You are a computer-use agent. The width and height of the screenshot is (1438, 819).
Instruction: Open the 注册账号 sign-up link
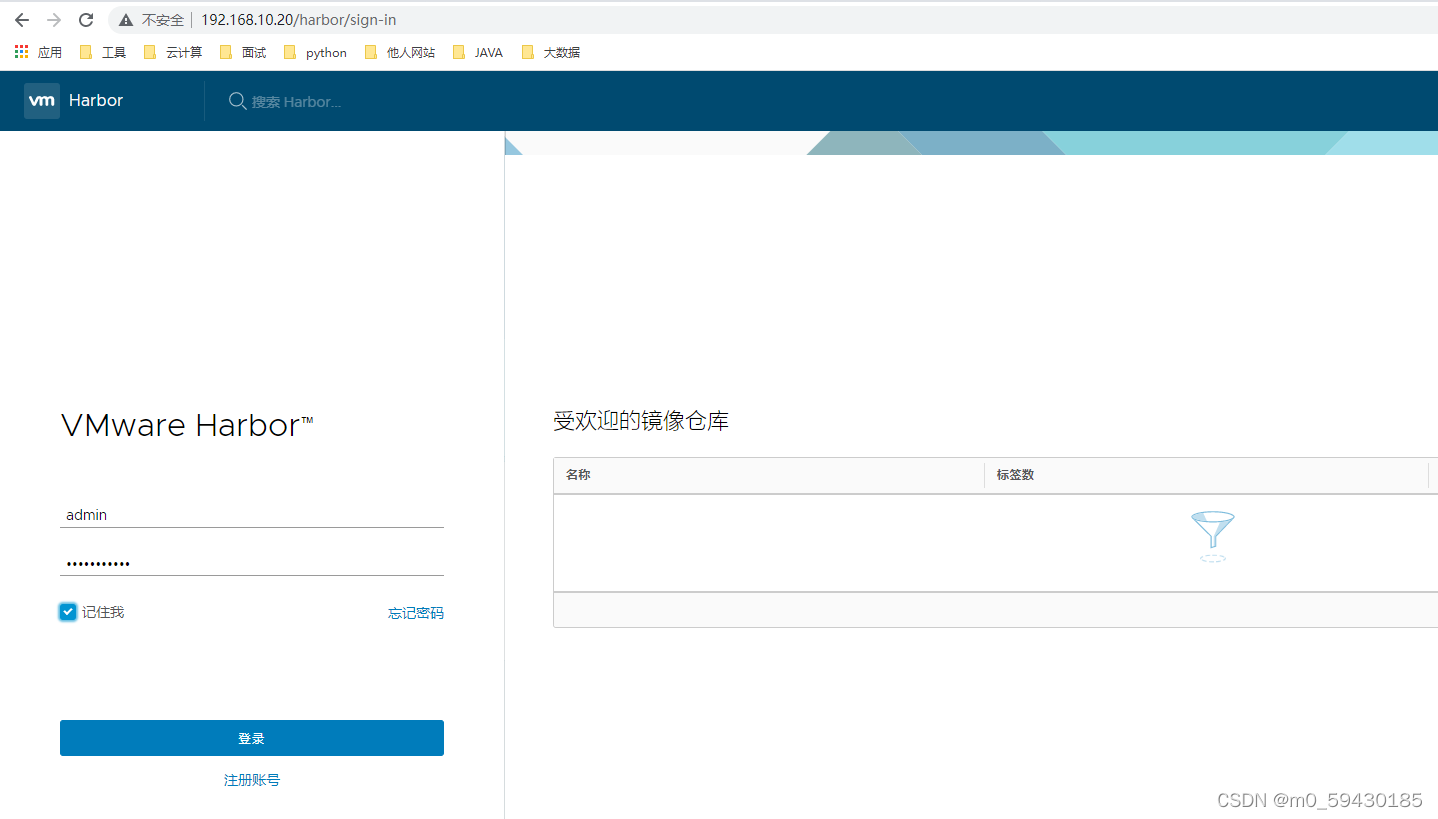(x=252, y=780)
